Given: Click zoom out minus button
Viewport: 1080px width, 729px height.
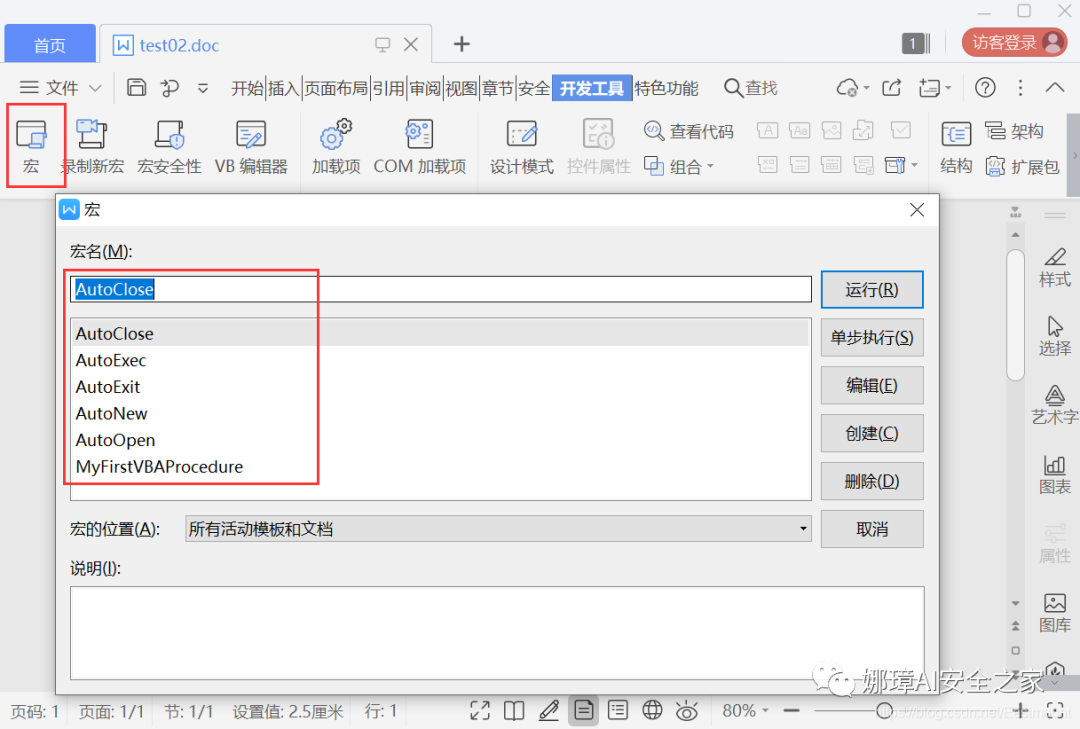Looking at the screenshot, I should [x=792, y=710].
